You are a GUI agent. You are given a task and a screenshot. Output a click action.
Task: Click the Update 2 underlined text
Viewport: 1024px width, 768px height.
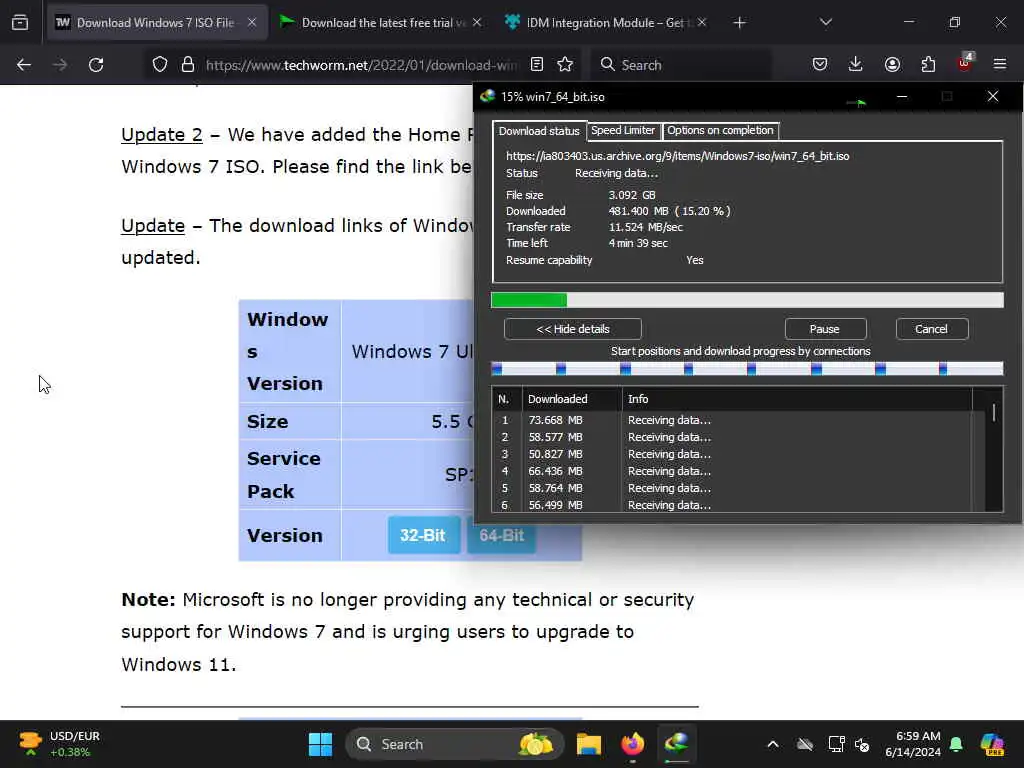[162, 135]
